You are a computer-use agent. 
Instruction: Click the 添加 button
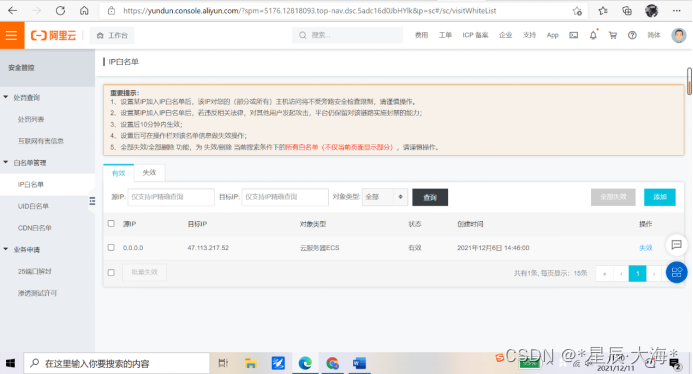pyautogui.click(x=659, y=197)
